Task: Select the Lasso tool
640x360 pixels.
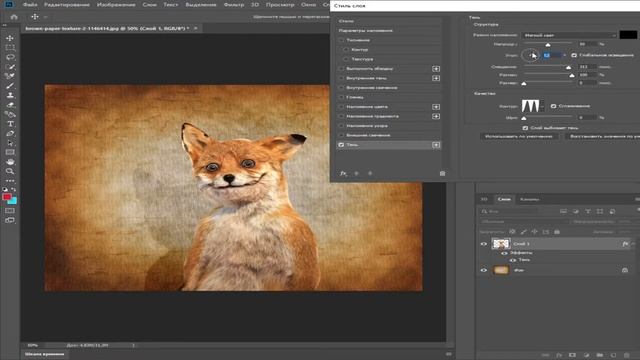Action: click(10, 57)
